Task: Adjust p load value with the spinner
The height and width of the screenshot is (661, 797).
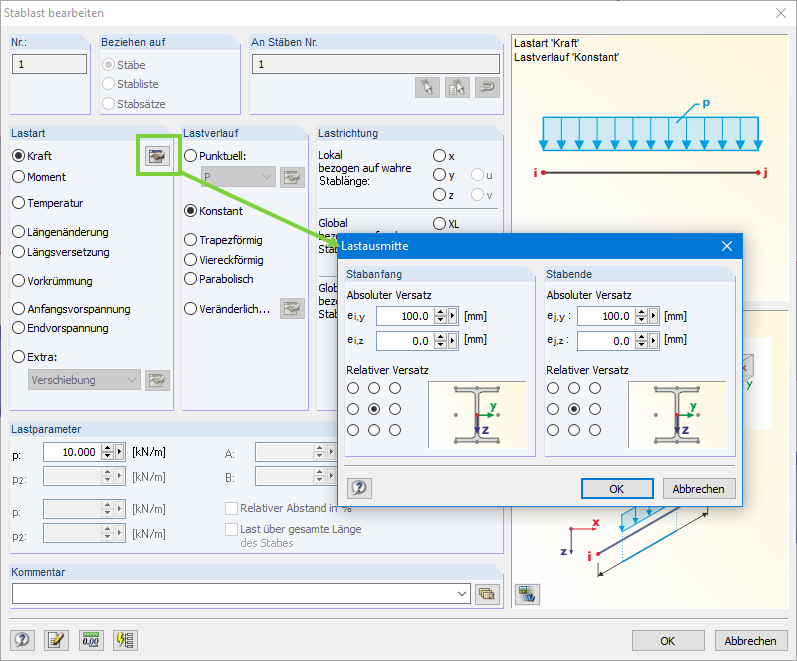Action: coord(107,452)
